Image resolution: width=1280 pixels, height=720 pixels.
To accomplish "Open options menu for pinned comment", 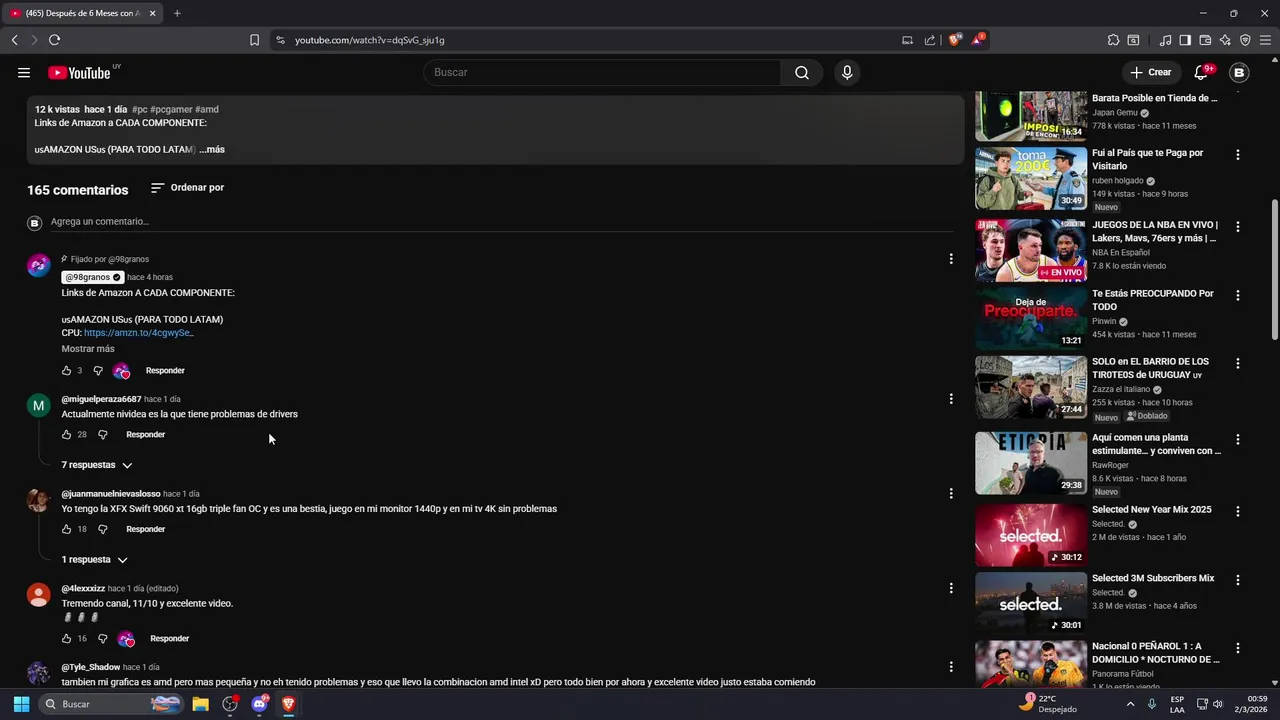I will [x=951, y=259].
